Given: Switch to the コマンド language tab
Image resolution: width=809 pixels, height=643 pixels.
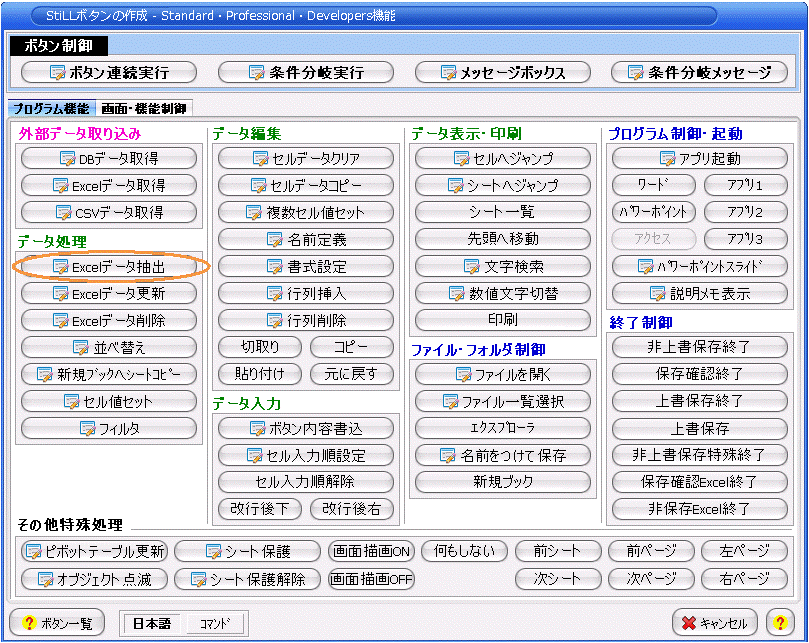Looking at the screenshot, I should pos(215,624).
